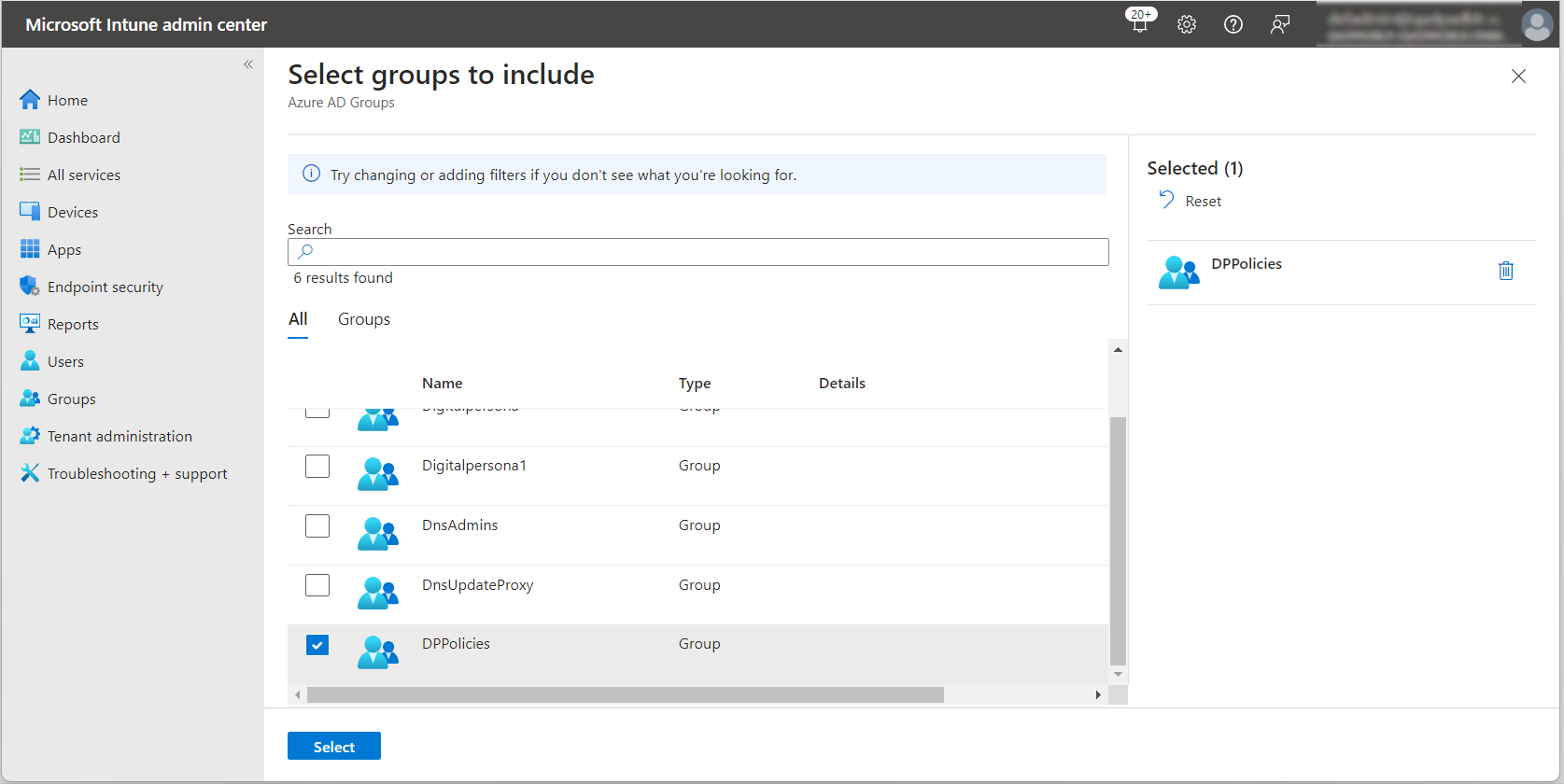Open Endpoint security from sidebar
The height and width of the screenshot is (784, 1564).
(x=105, y=287)
